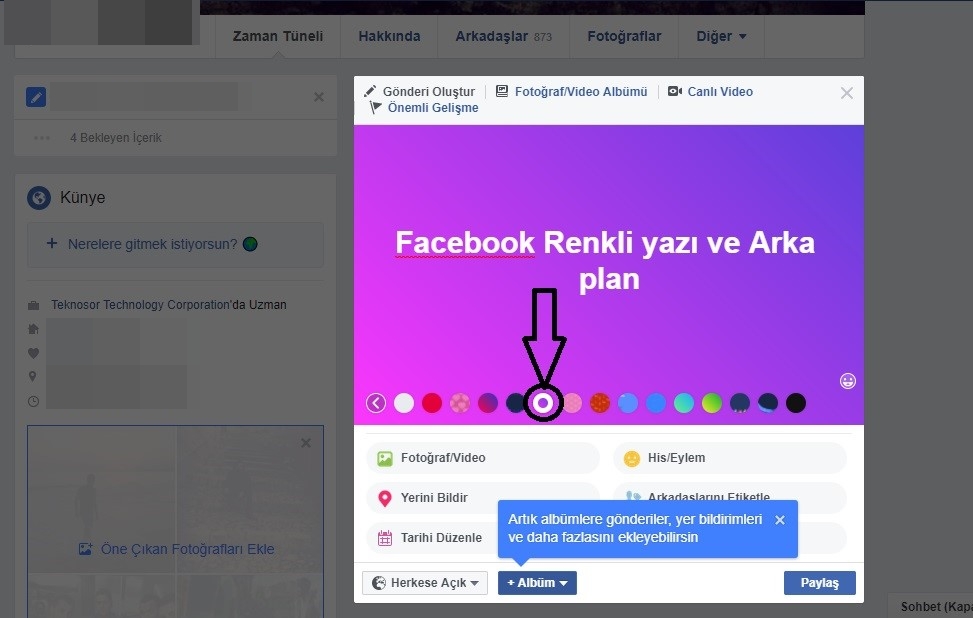Expand the Diğer dropdown tab
The height and width of the screenshot is (618, 973).
721,36
